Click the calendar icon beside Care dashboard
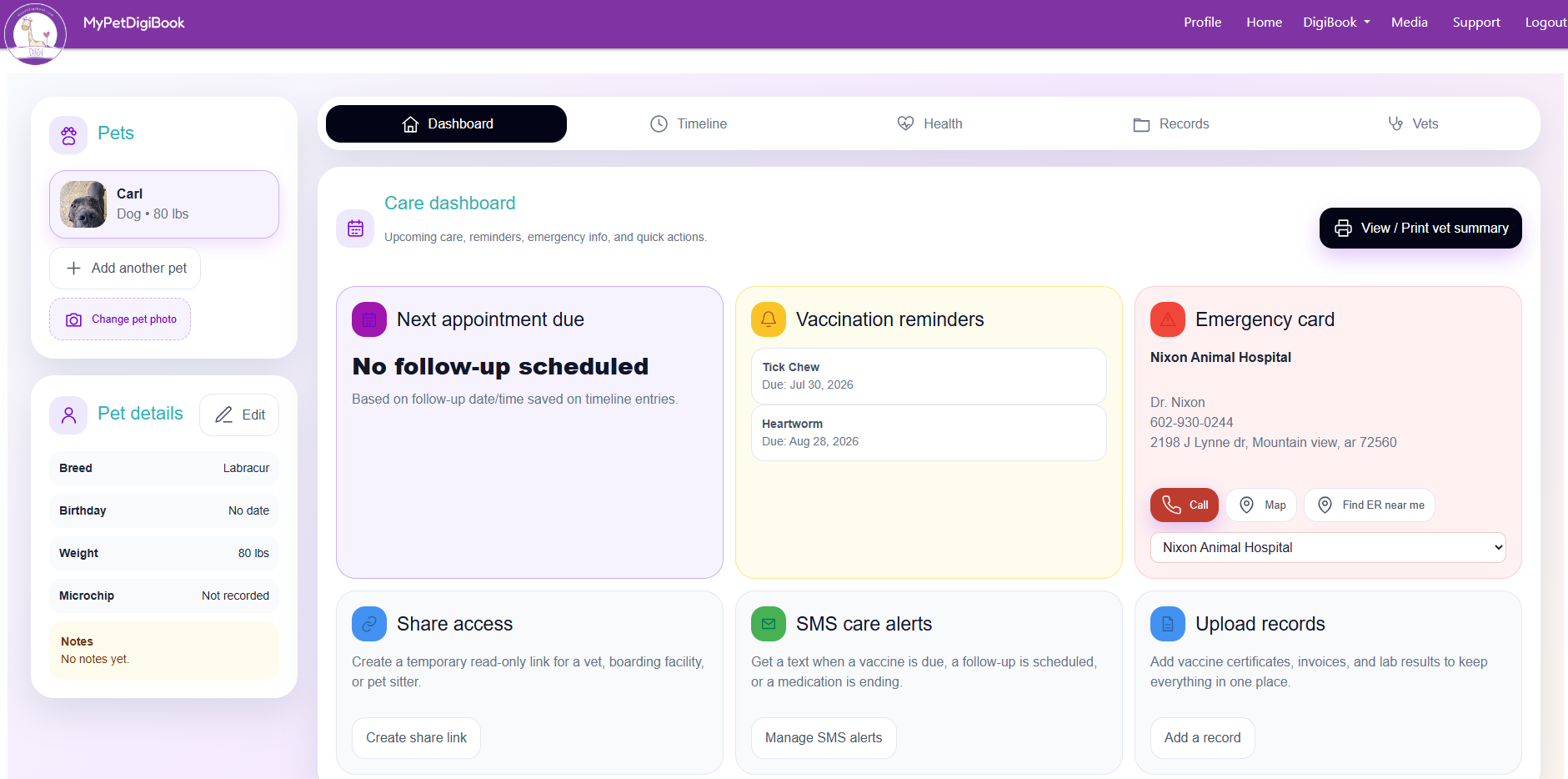The height and width of the screenshot is (779, 1568). tap(355, 229)
